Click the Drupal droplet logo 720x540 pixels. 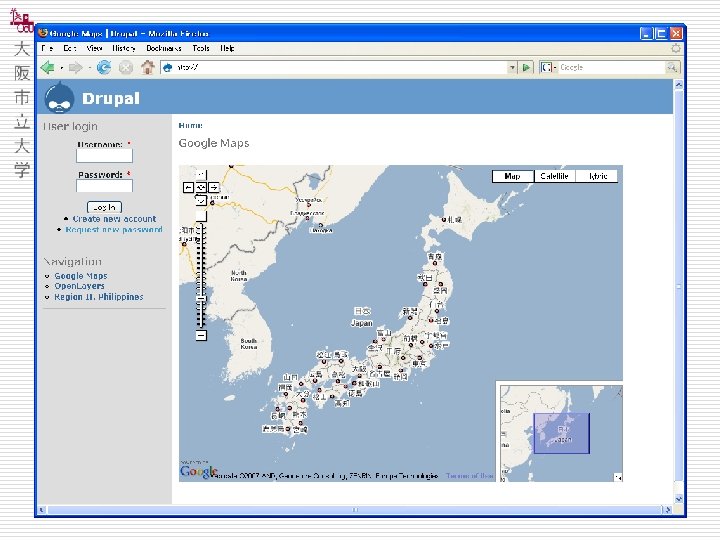(x=59, y=97)
